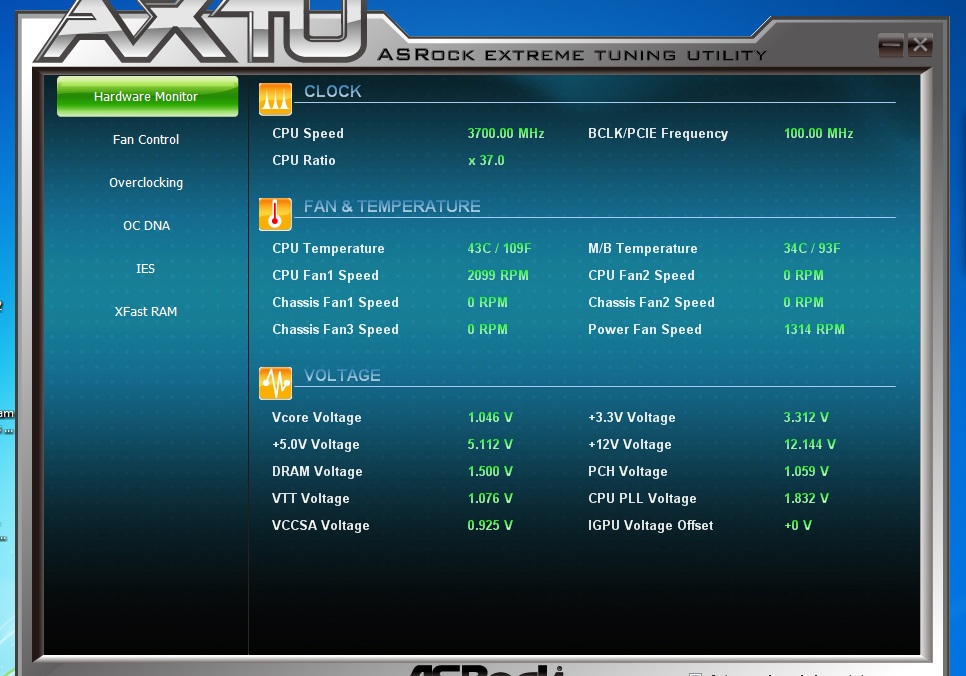Viewport: 966px width, 676px height.
Task: Click the CPU PLL Voltage value 1.832 V
Action: (x=806, y=499)
